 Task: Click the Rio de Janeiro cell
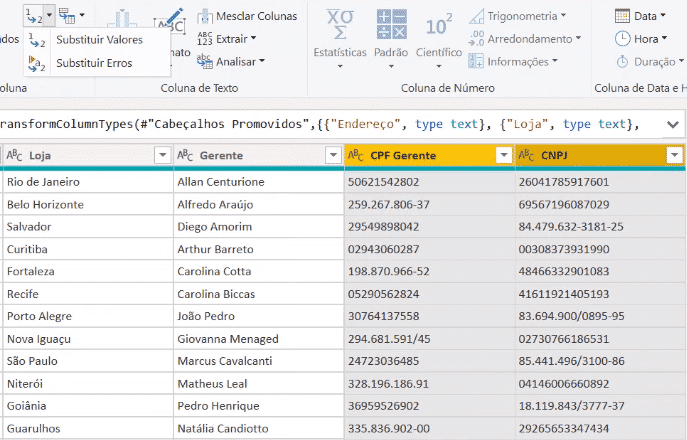click(88, 182)
